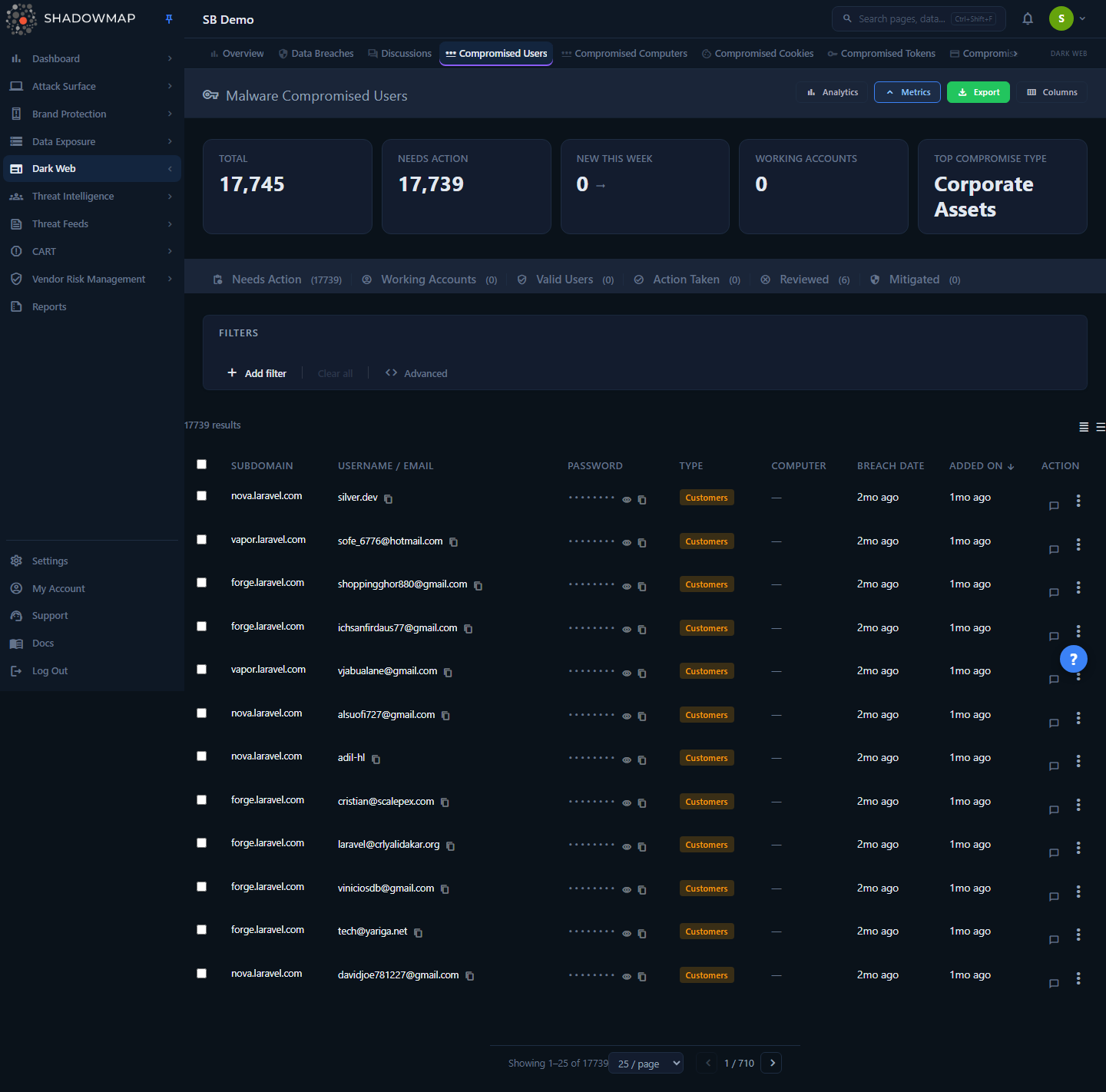
Task: Open the notifications bell
Action: 1028,18
